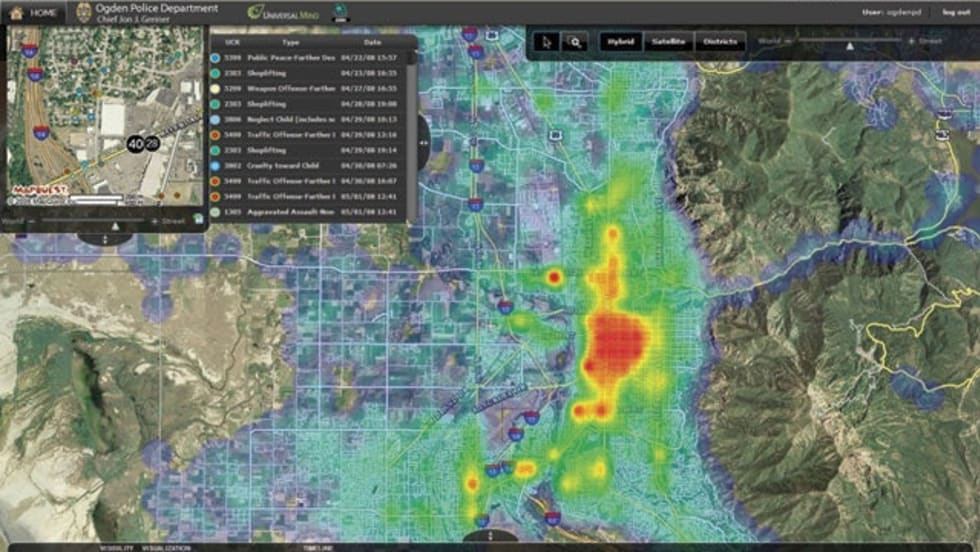Click the small icon at mini-map bottom right
This screenshot has width=980, height=552.
coord(198,218)
